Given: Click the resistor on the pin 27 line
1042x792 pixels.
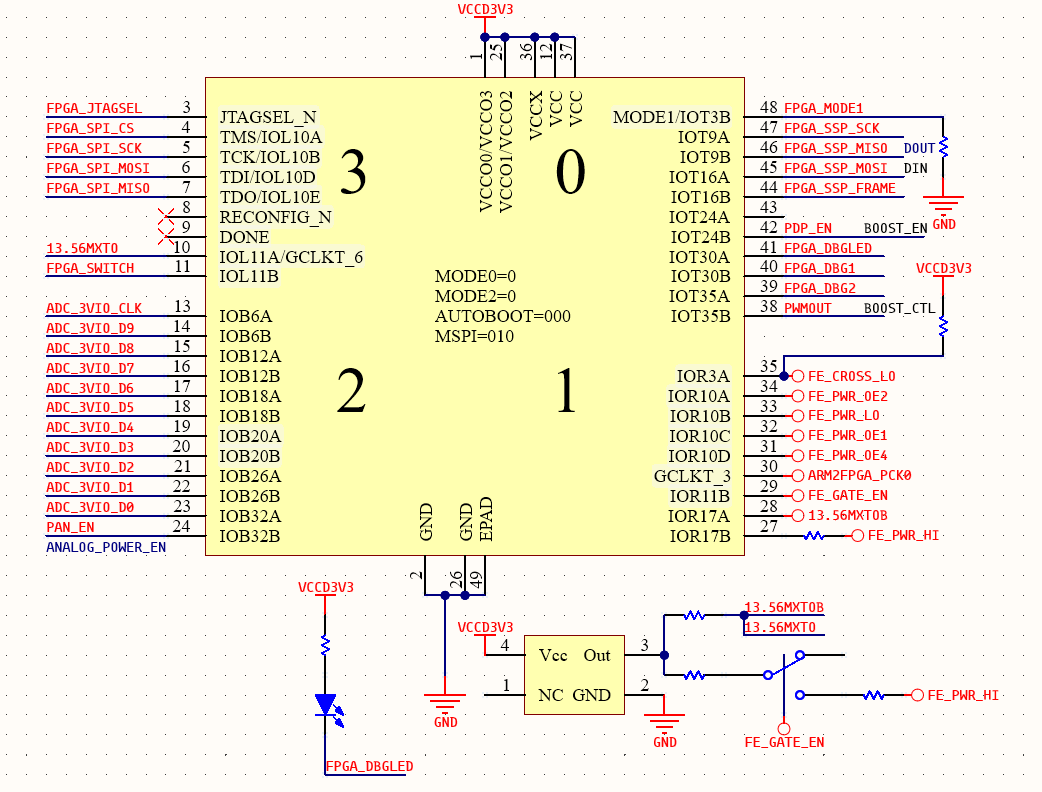Looking at the screenshot, I should (x=814, y=536).
